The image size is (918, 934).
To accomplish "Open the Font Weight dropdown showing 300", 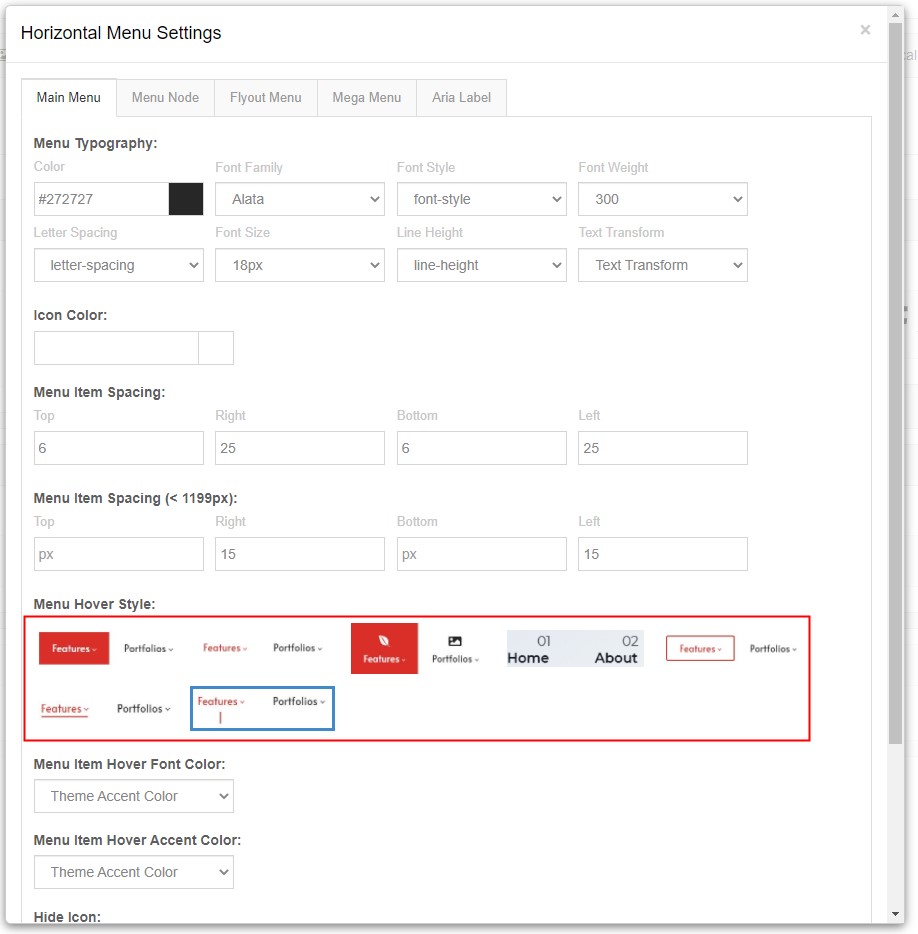I will pyautogui.click(x=662, y=199).
